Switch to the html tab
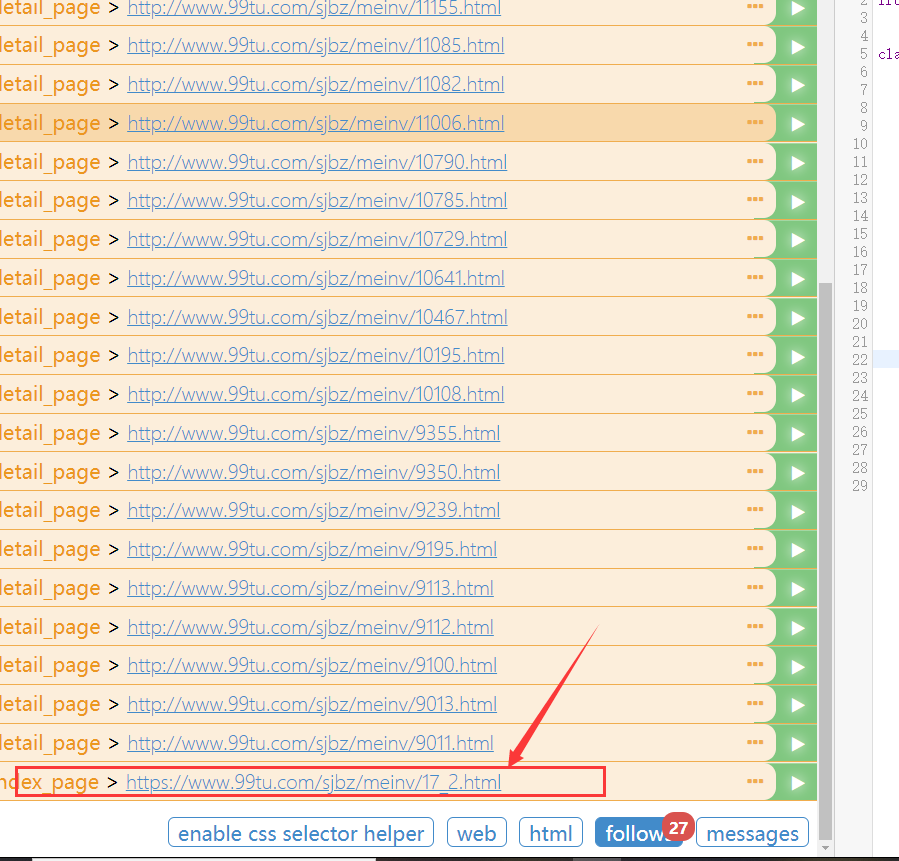The width and height of the screenshot is (899, 861). pyautogui.click(x=550, y=832)
